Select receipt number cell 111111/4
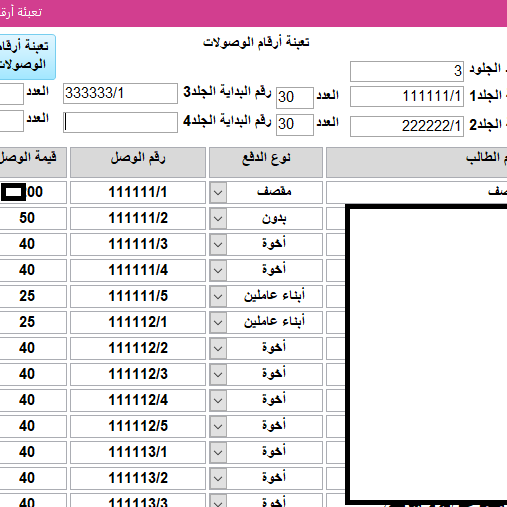Image resolution: width=507 pixels, height=507 pixels. 138,270
